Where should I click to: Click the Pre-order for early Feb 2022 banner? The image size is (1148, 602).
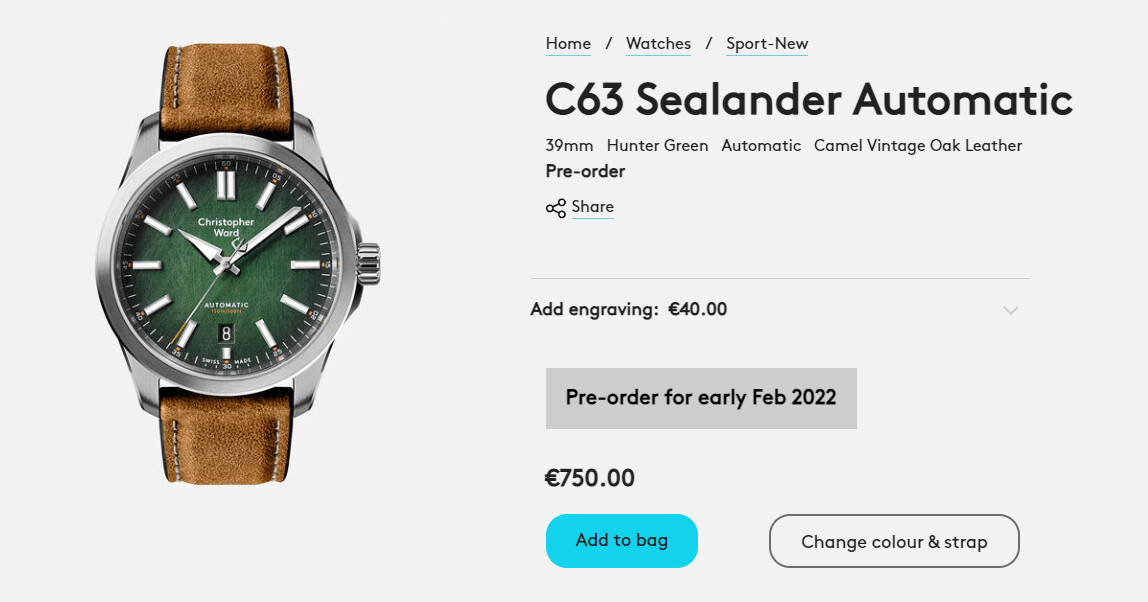(701, 398)
